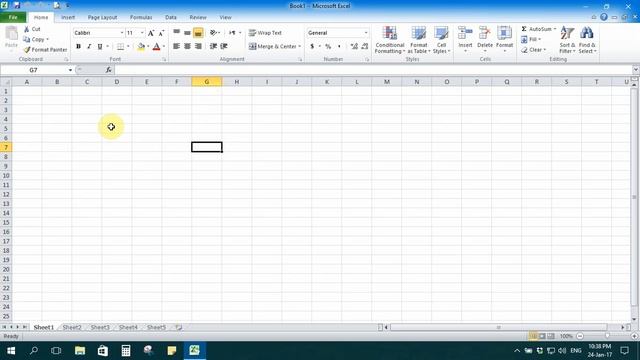640x360 pixels.
Task: Click Insert cells icon
Action: (465, 33)
